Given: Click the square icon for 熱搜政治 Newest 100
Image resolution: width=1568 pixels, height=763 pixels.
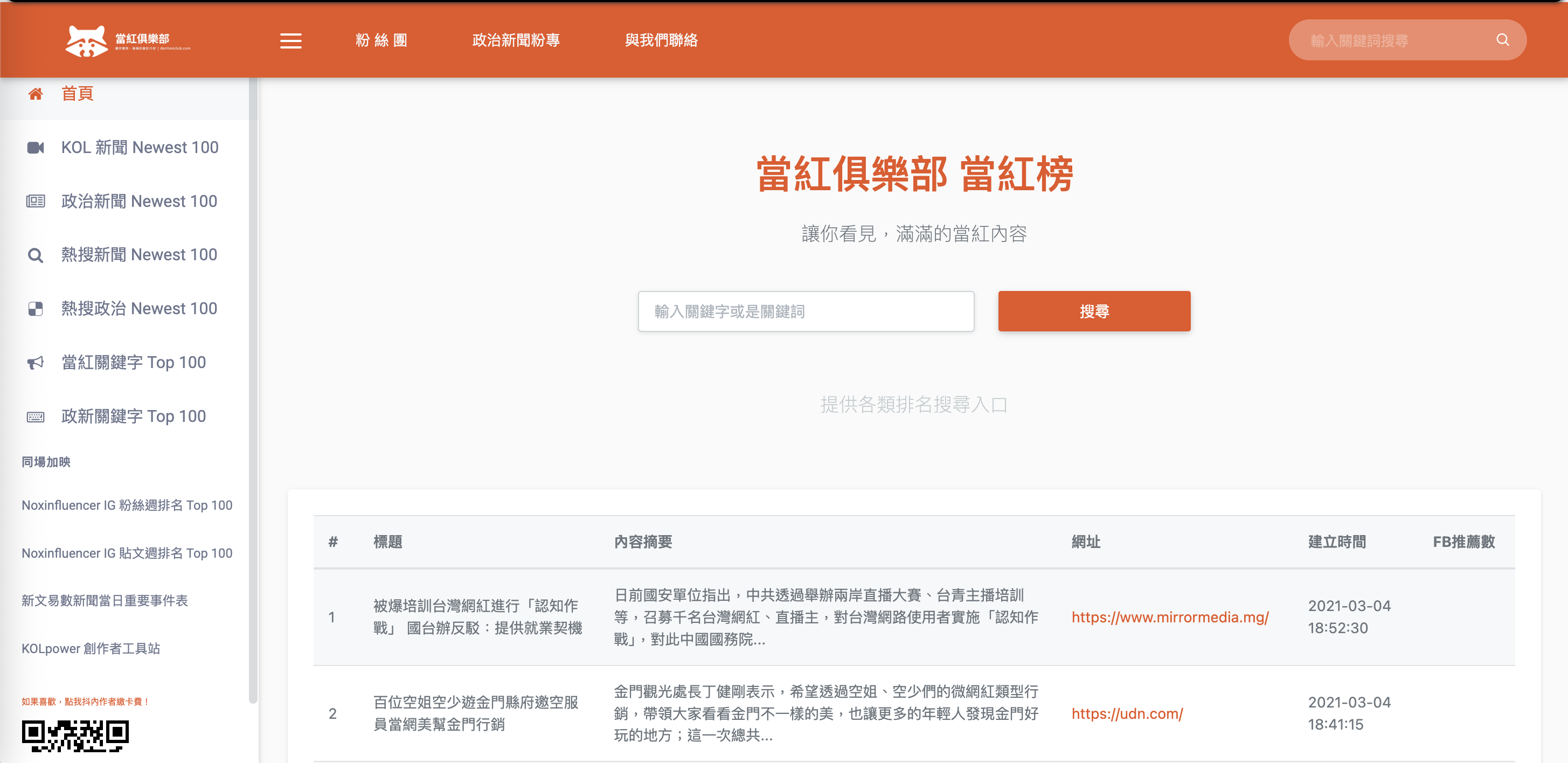Looking at the screenshot, I should pyautogui.click(x=36, y=309).
